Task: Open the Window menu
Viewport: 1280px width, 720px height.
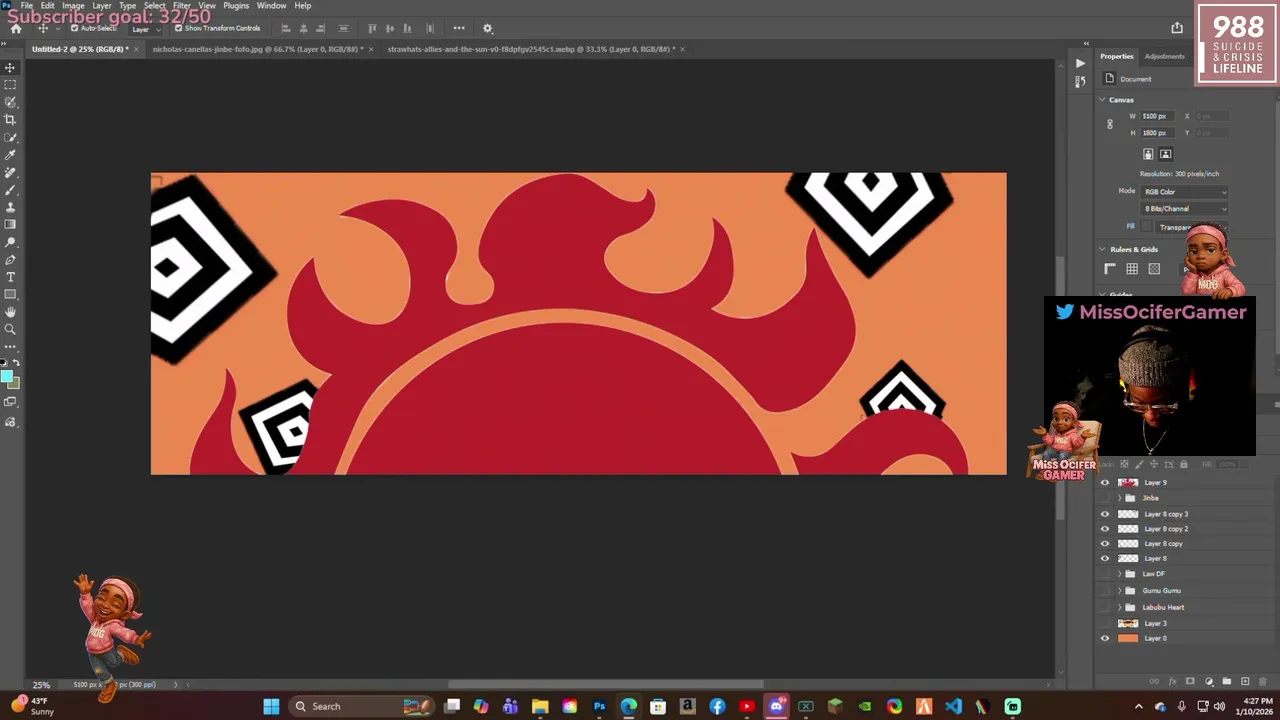Action: (x=271, y=6)
